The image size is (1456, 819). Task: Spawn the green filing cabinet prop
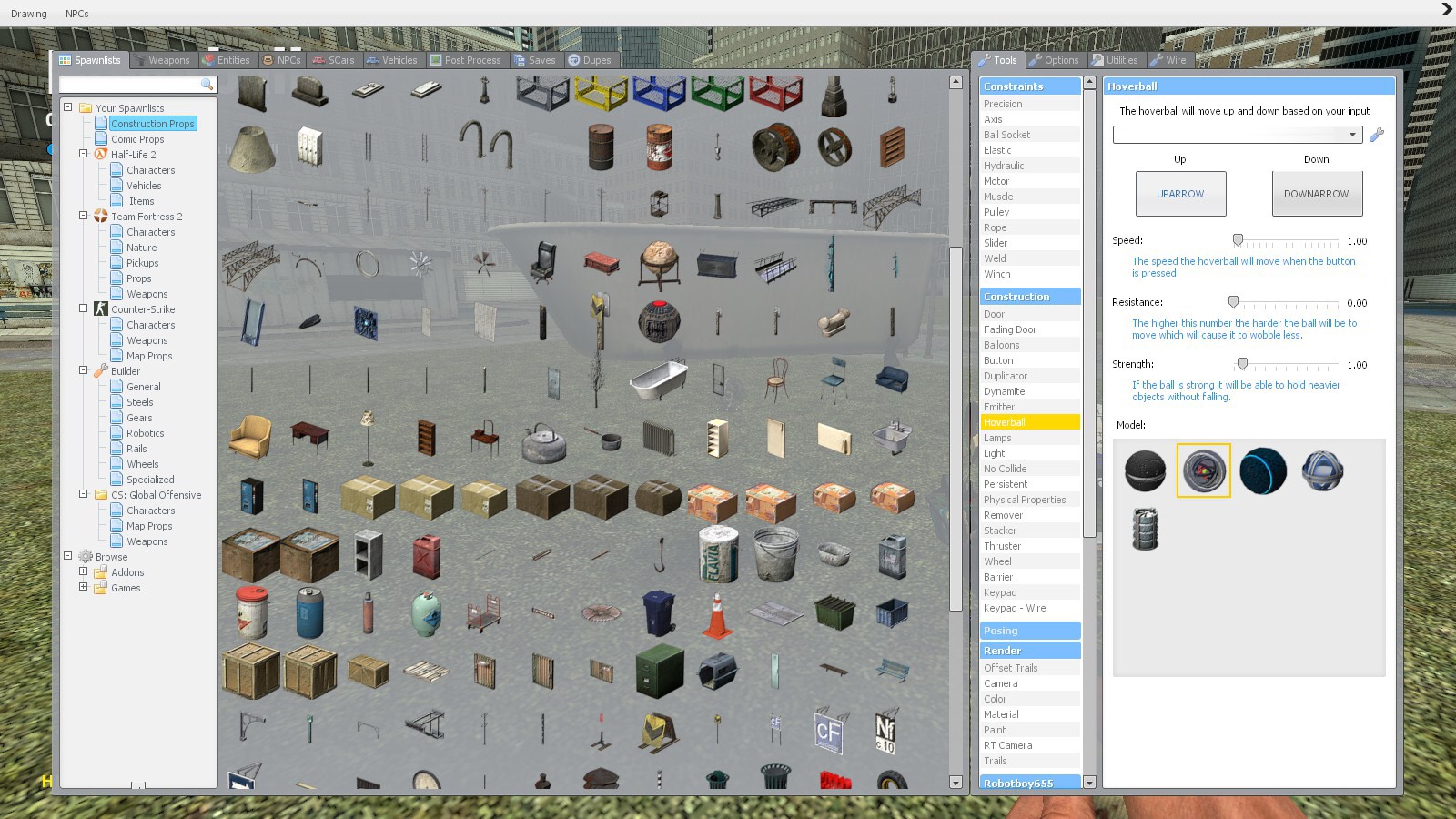point(659,672)
